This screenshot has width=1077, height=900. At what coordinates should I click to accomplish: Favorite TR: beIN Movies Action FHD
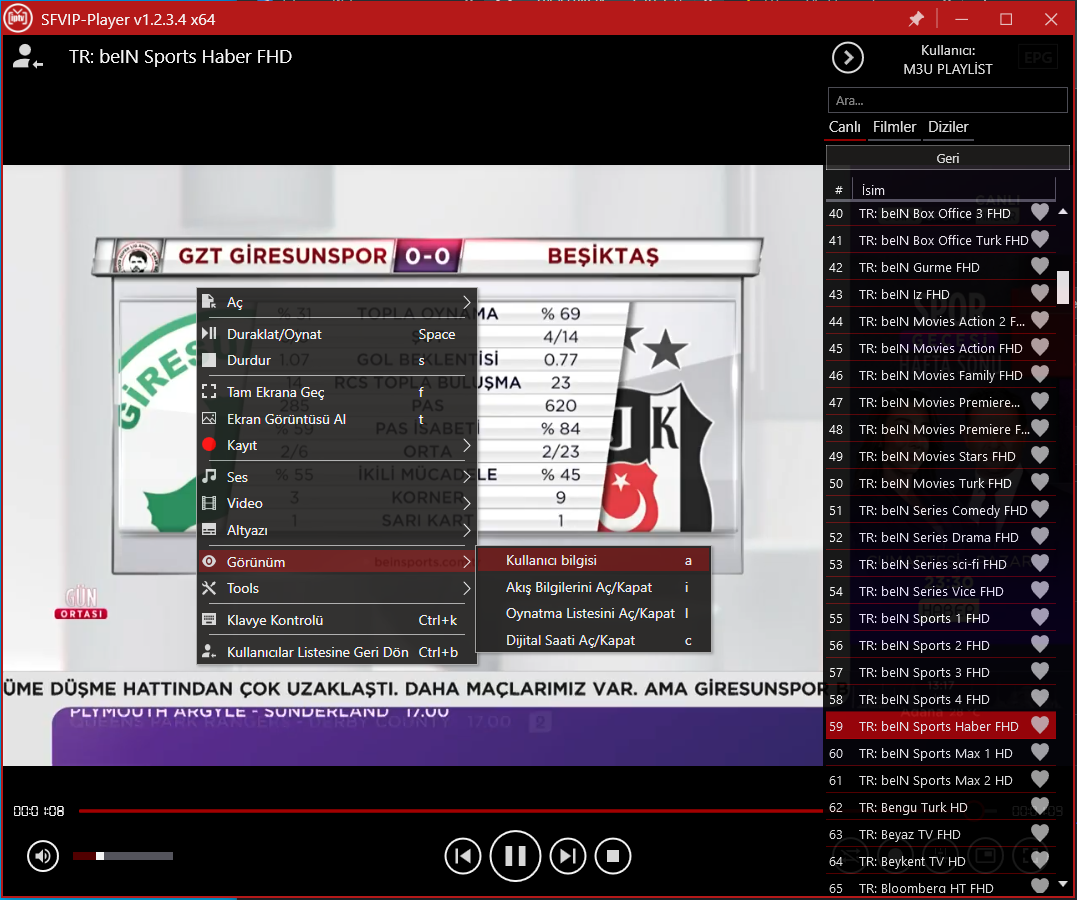click(x=1040, y=347)
